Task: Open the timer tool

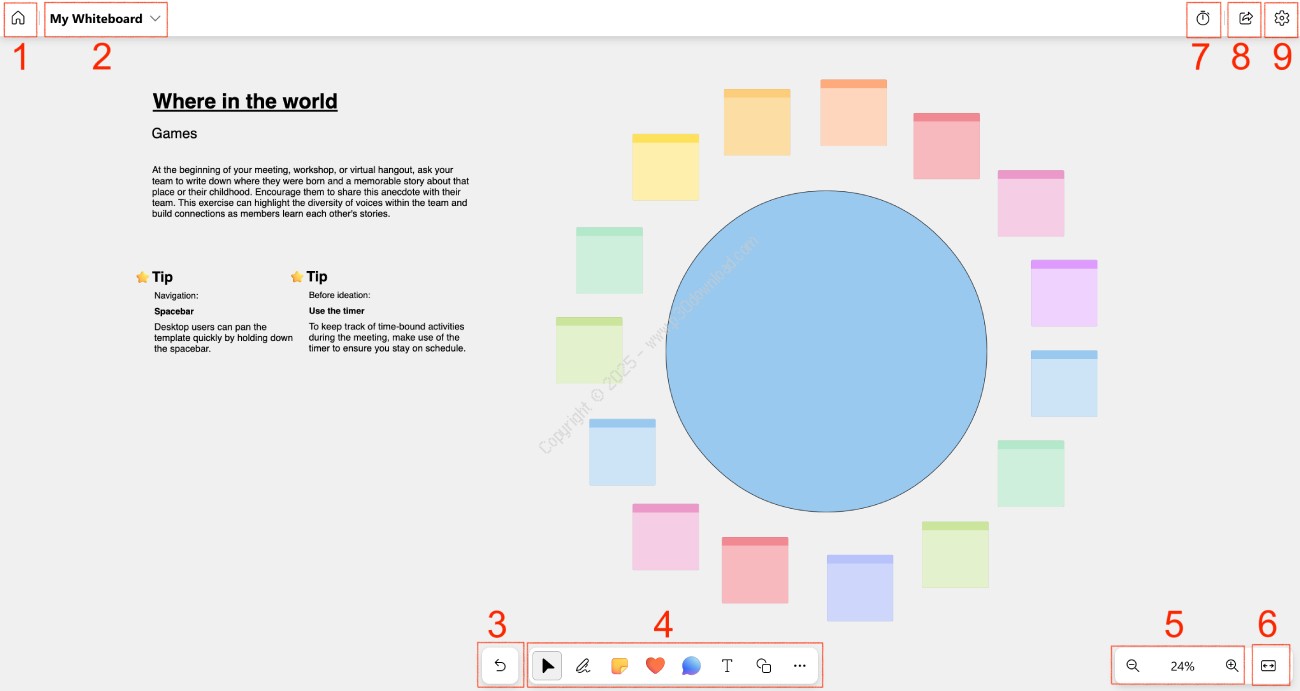Action: click(1203, 18)
